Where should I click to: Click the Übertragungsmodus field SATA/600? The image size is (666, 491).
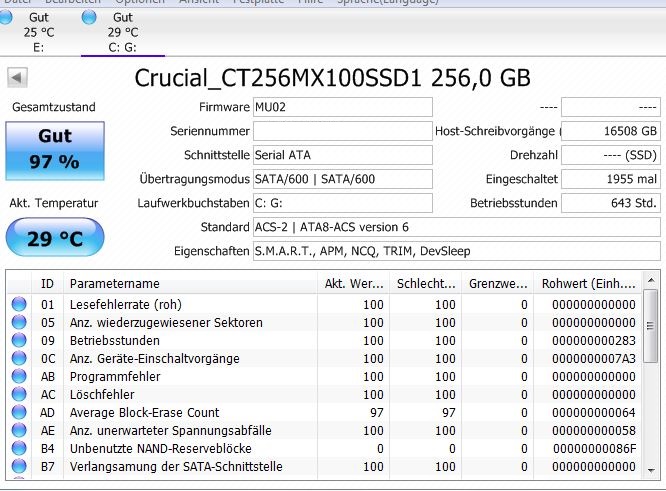coord(343,179)
